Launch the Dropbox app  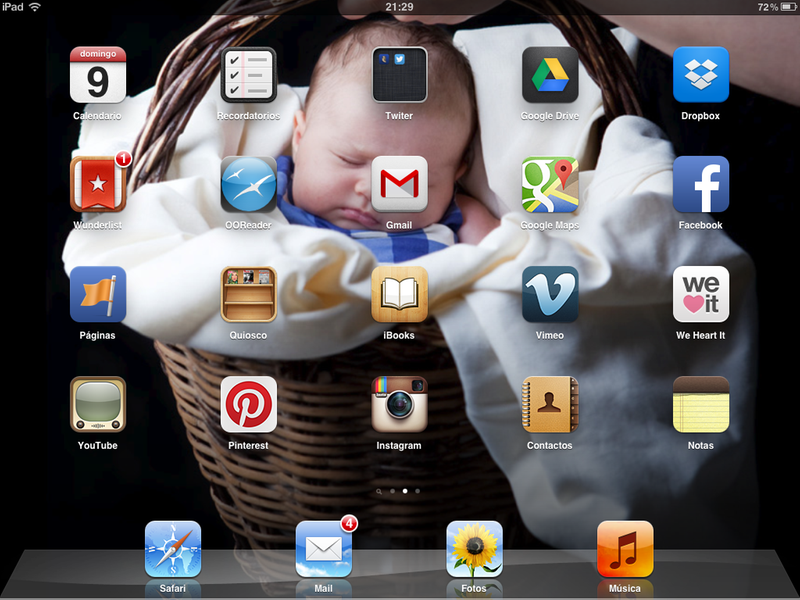[x=701, y=75]
